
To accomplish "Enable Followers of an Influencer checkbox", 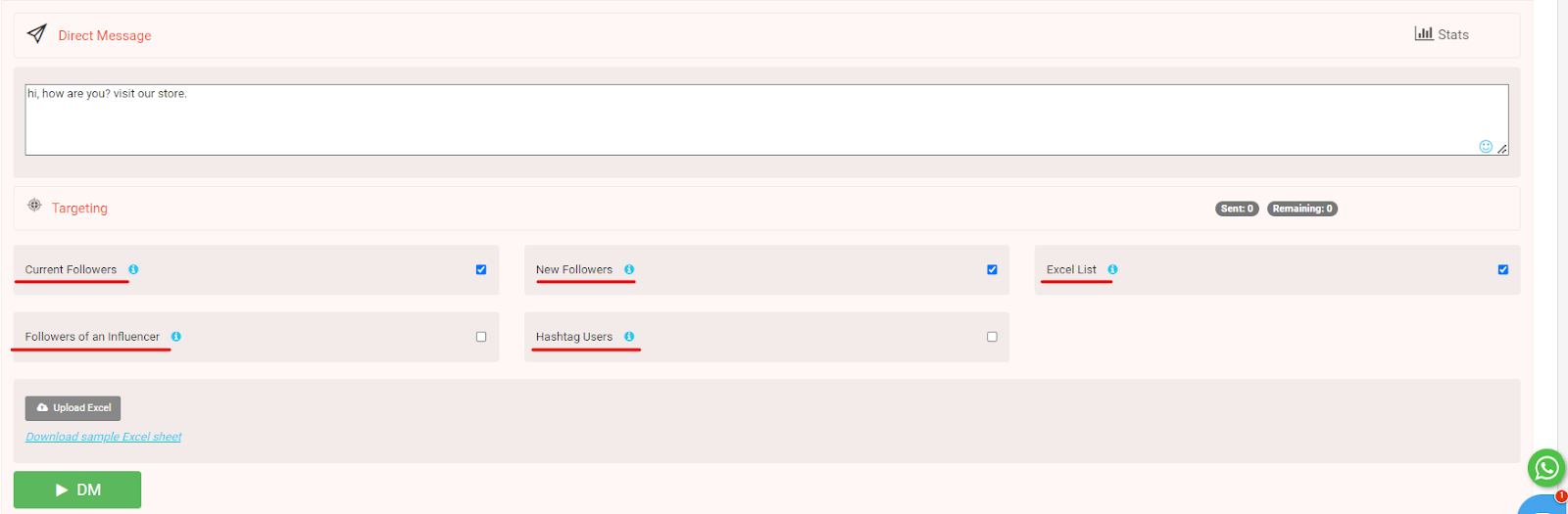I will [x=481, y=337].
